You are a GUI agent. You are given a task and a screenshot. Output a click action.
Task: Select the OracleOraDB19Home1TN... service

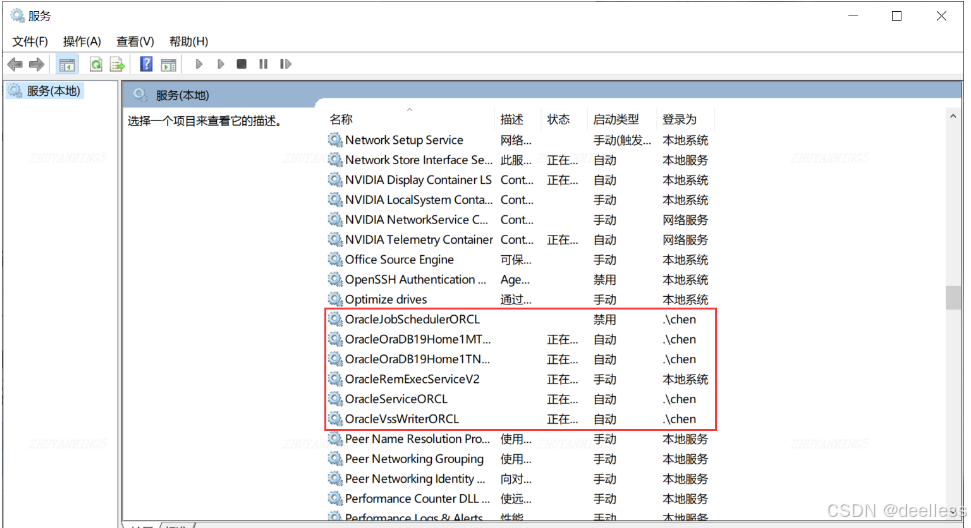417,359
